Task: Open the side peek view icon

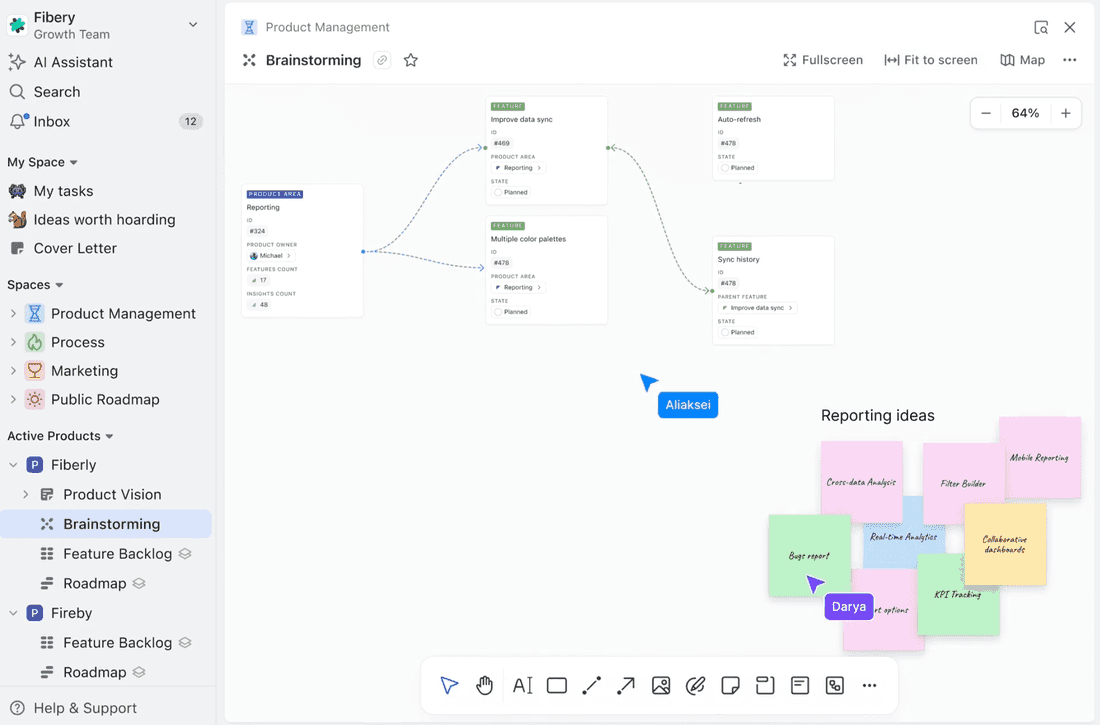Action: click(1041, 27)
